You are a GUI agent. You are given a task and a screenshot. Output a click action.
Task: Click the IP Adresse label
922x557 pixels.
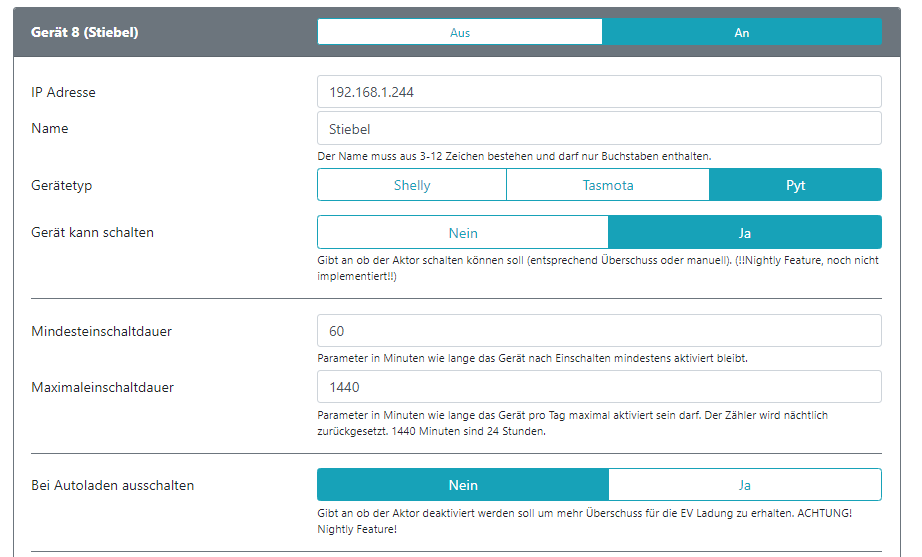click(64, 92)
